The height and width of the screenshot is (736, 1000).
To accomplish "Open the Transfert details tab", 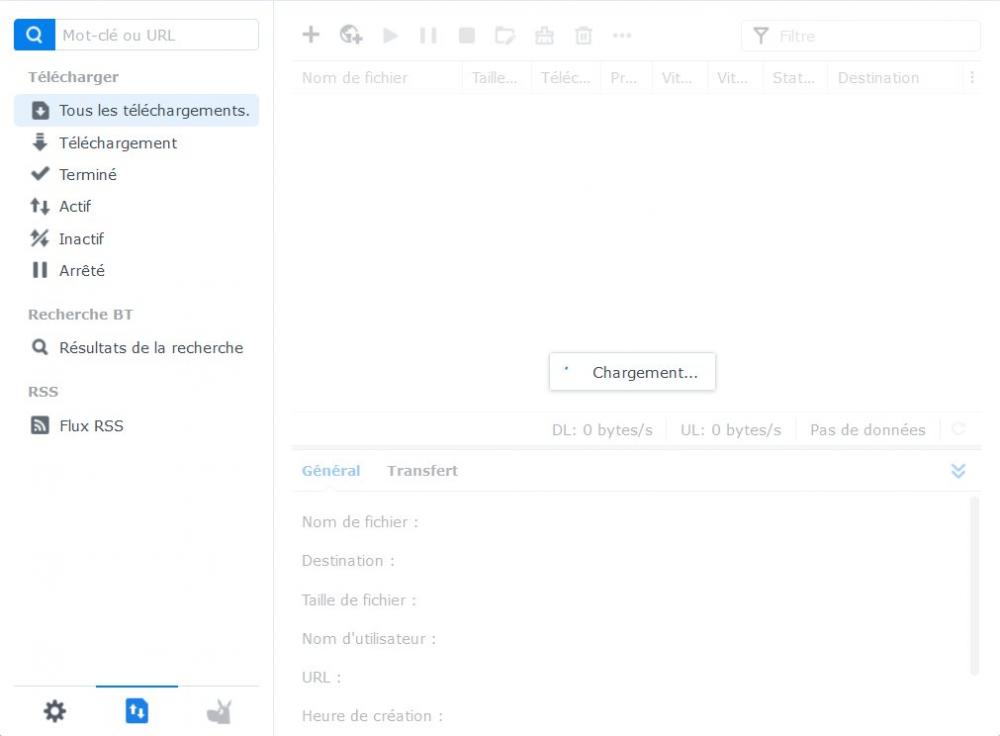I will 422,471.
